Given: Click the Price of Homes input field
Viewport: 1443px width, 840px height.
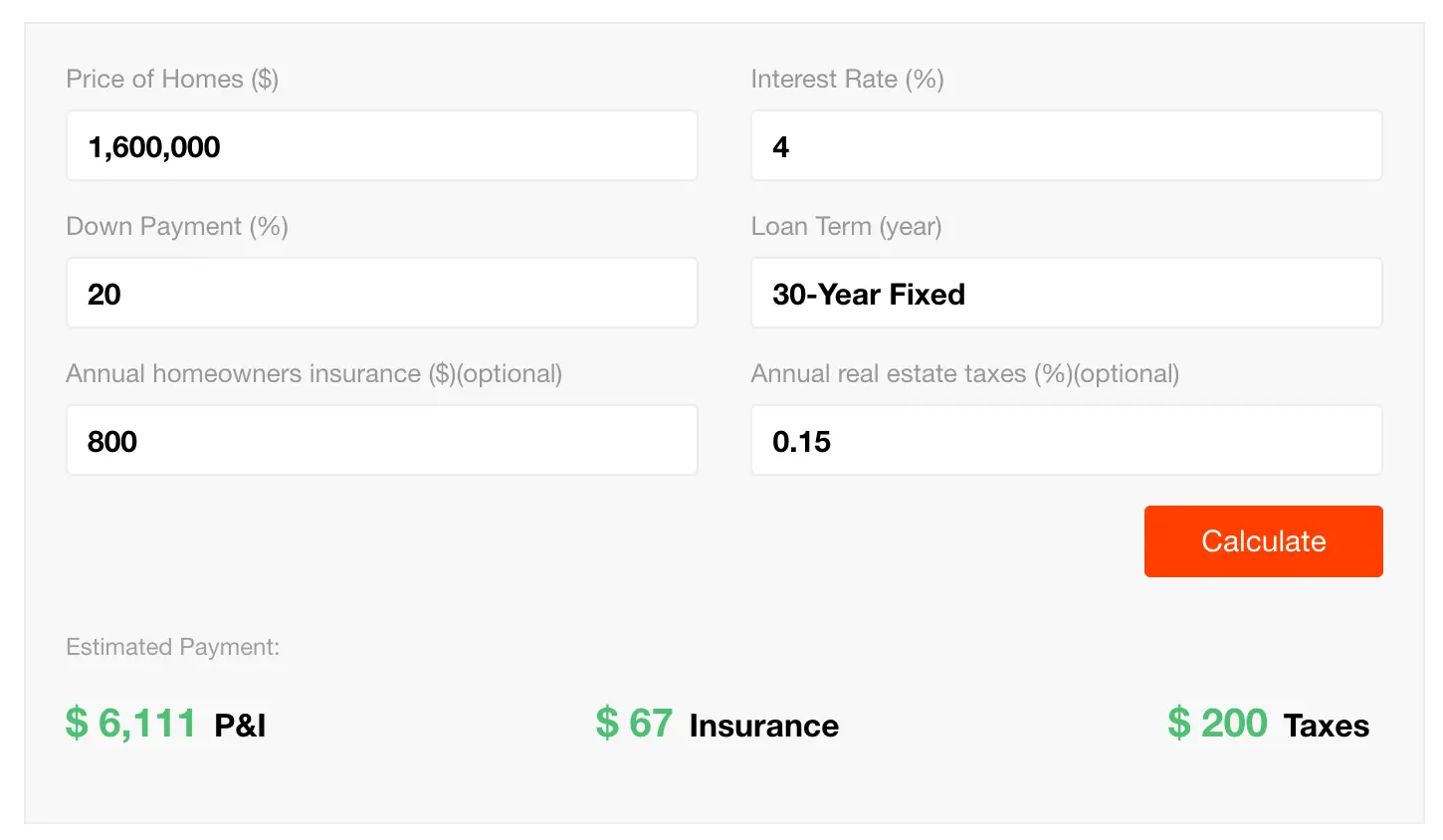Looking at the screenshot, I should (381, 146).
